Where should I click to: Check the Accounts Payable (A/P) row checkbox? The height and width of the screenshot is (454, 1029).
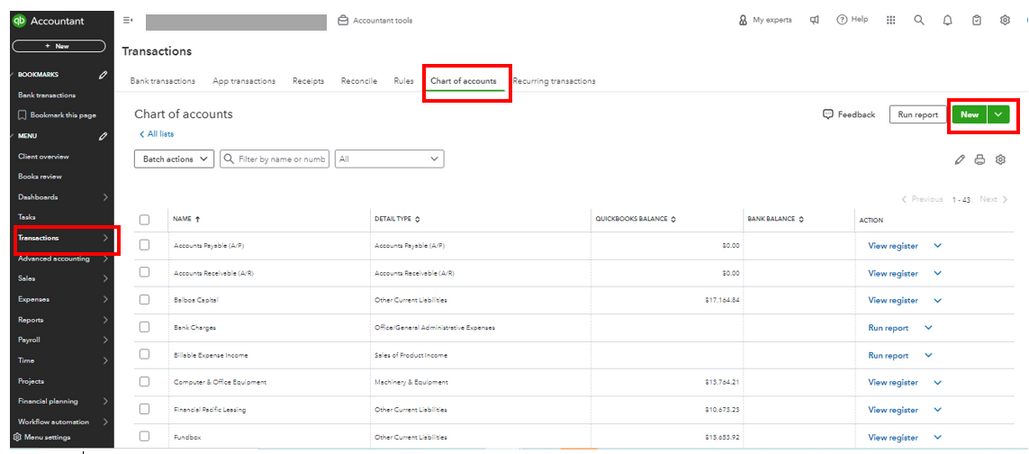144,245
